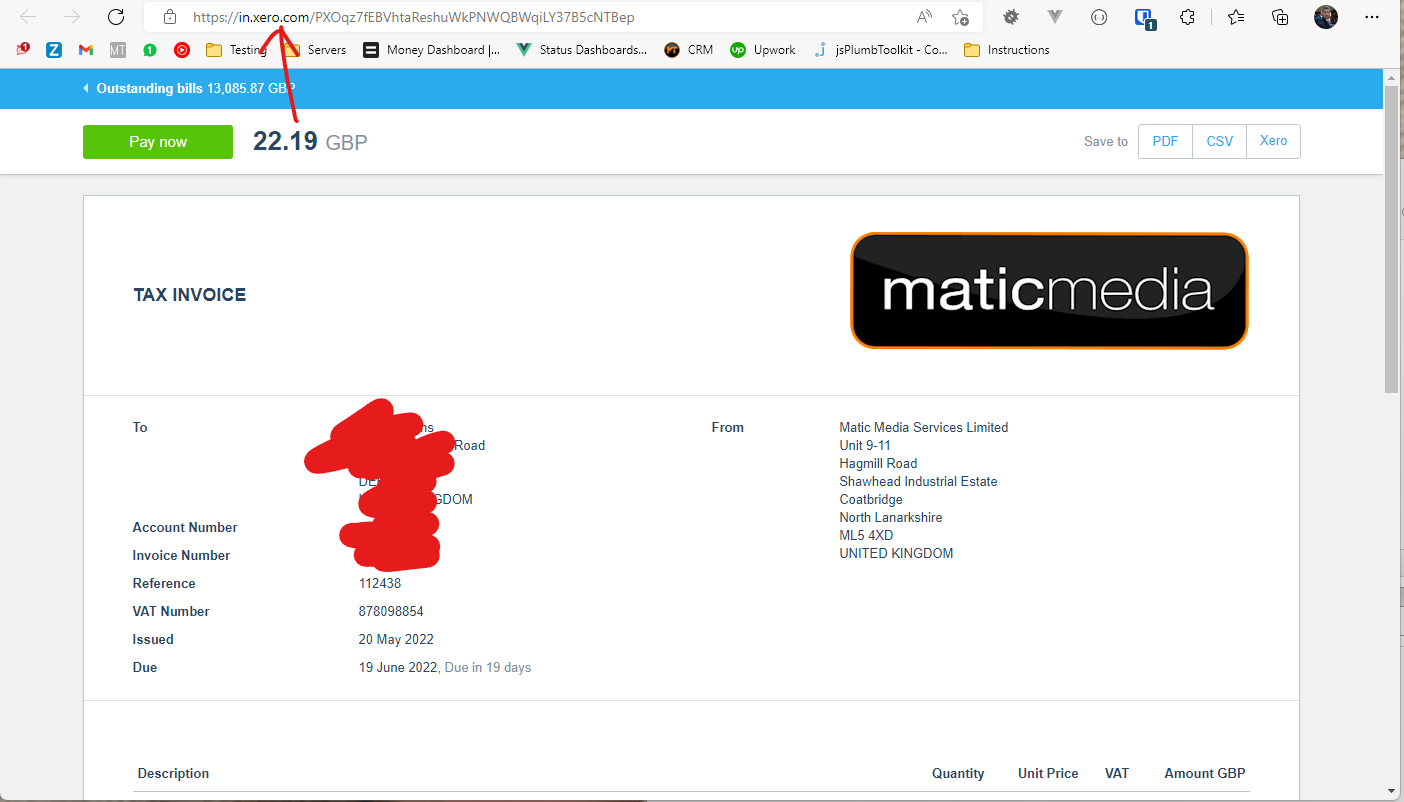Click the Matic Media Services Limited text
Screen dimensions: 1404x802
coord(924,427)
